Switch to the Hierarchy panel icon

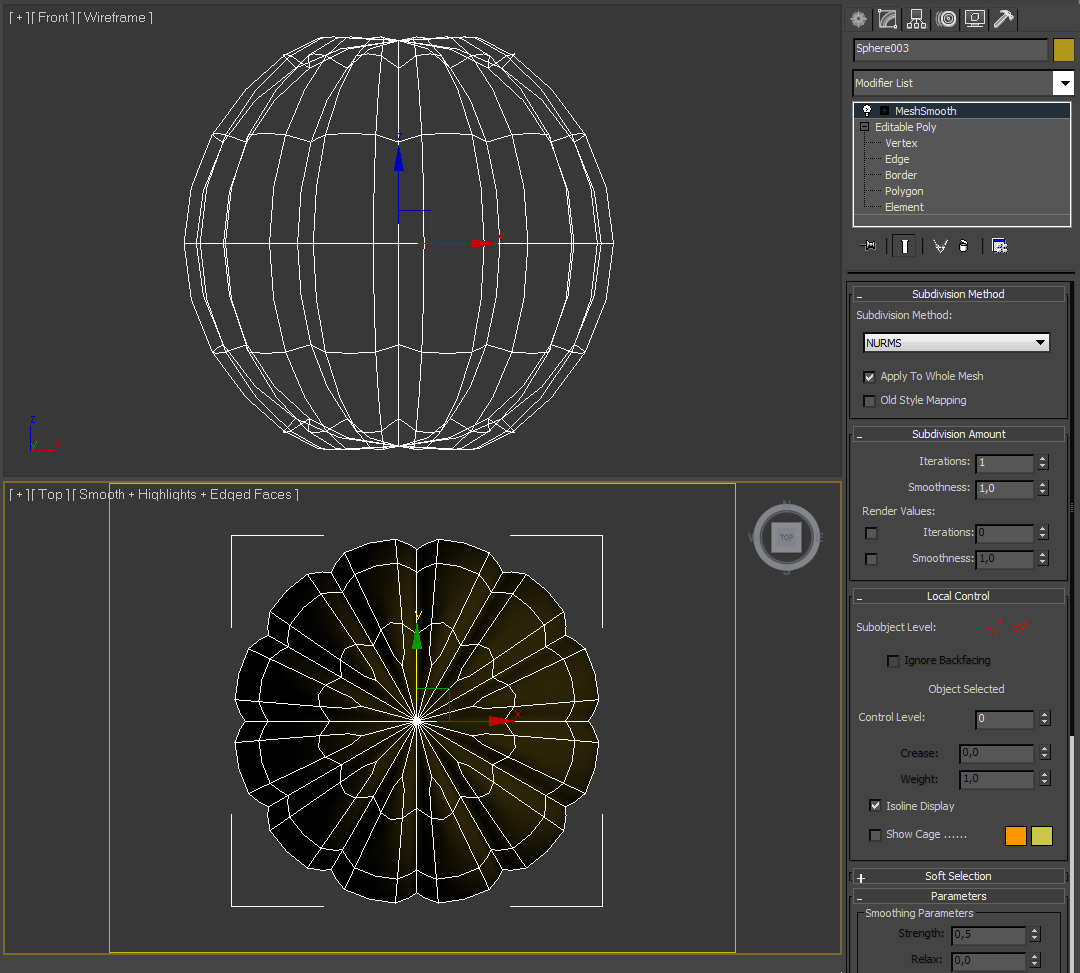click(916, 19)
